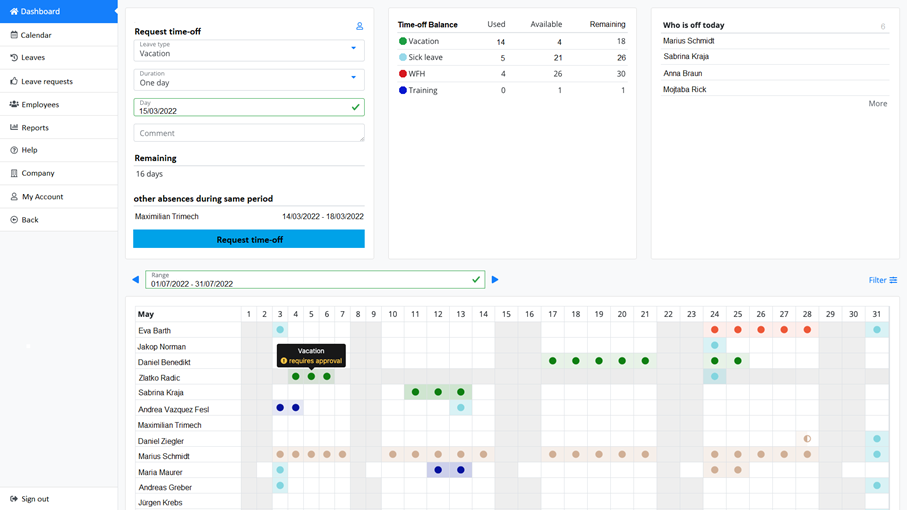Click More in Who is off today

click(877, 104)
